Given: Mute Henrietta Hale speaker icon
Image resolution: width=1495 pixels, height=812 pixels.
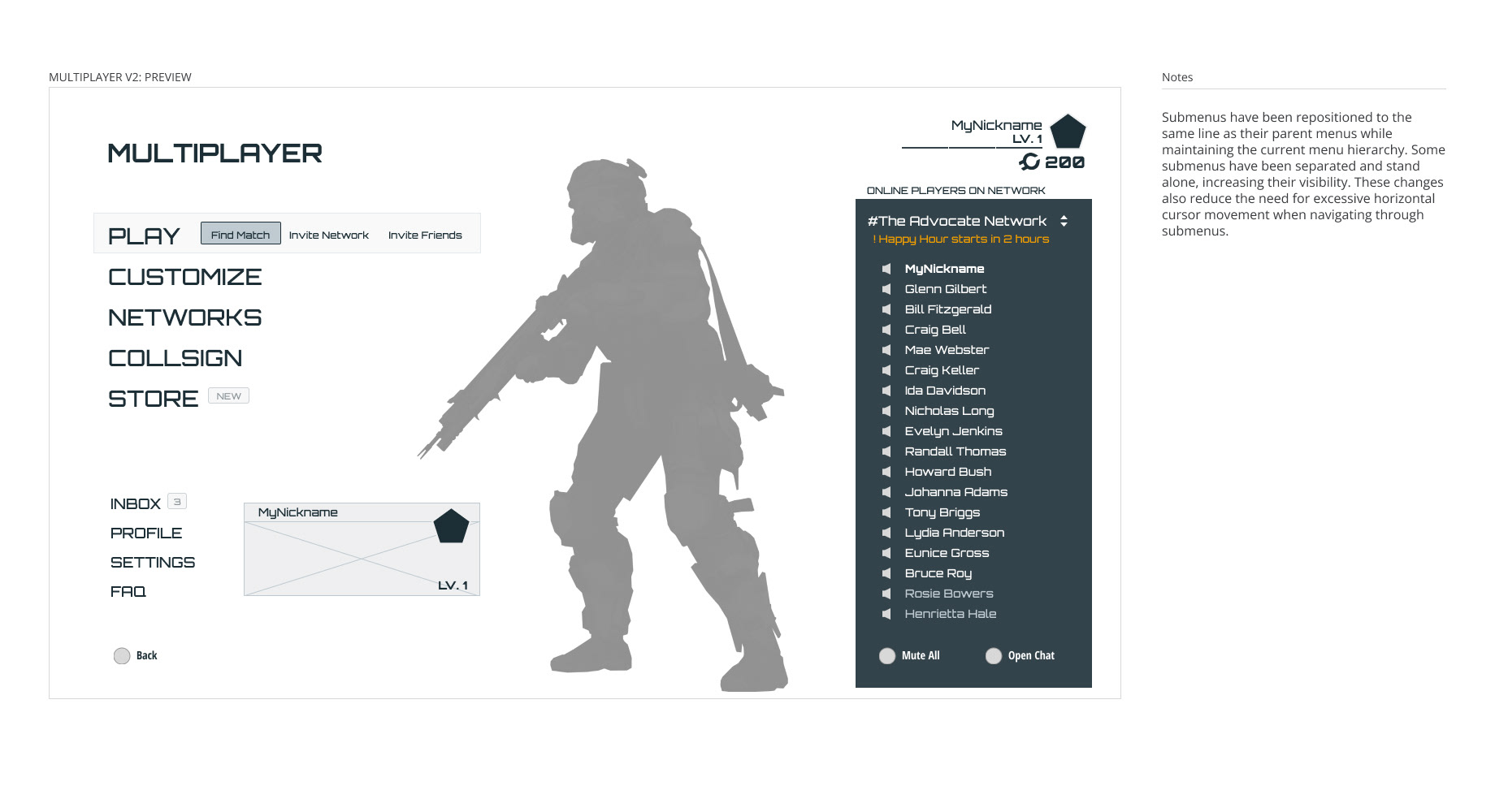Looking at the screenshot, I should point(886,614).
